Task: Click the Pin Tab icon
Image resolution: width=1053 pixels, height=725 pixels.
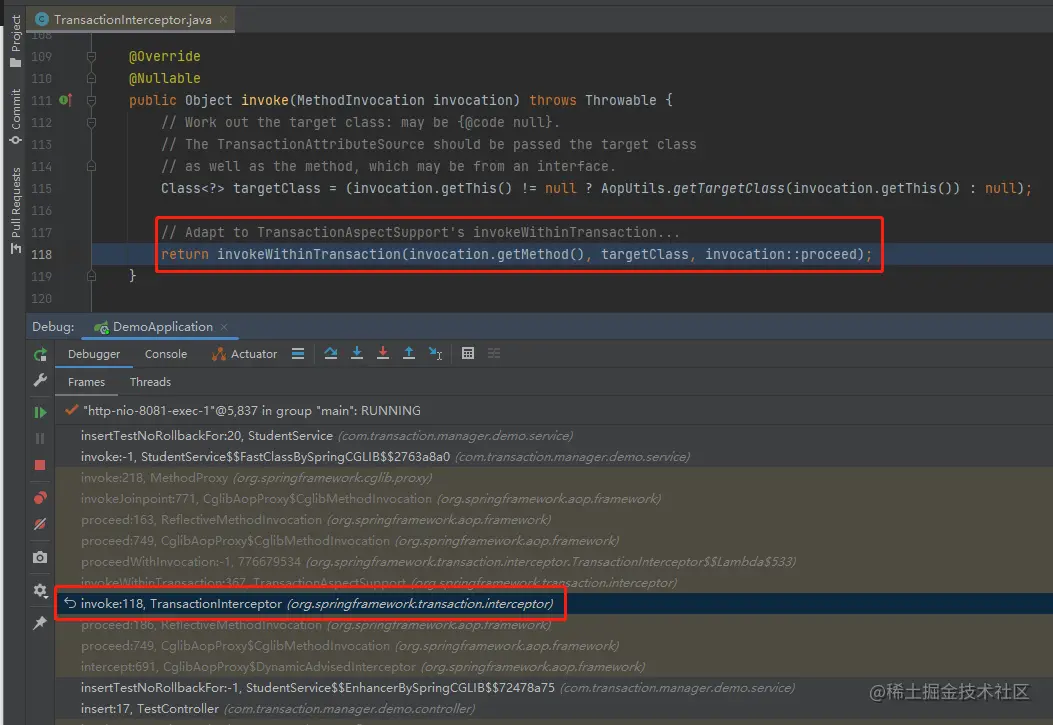Action: pos(40,623)
